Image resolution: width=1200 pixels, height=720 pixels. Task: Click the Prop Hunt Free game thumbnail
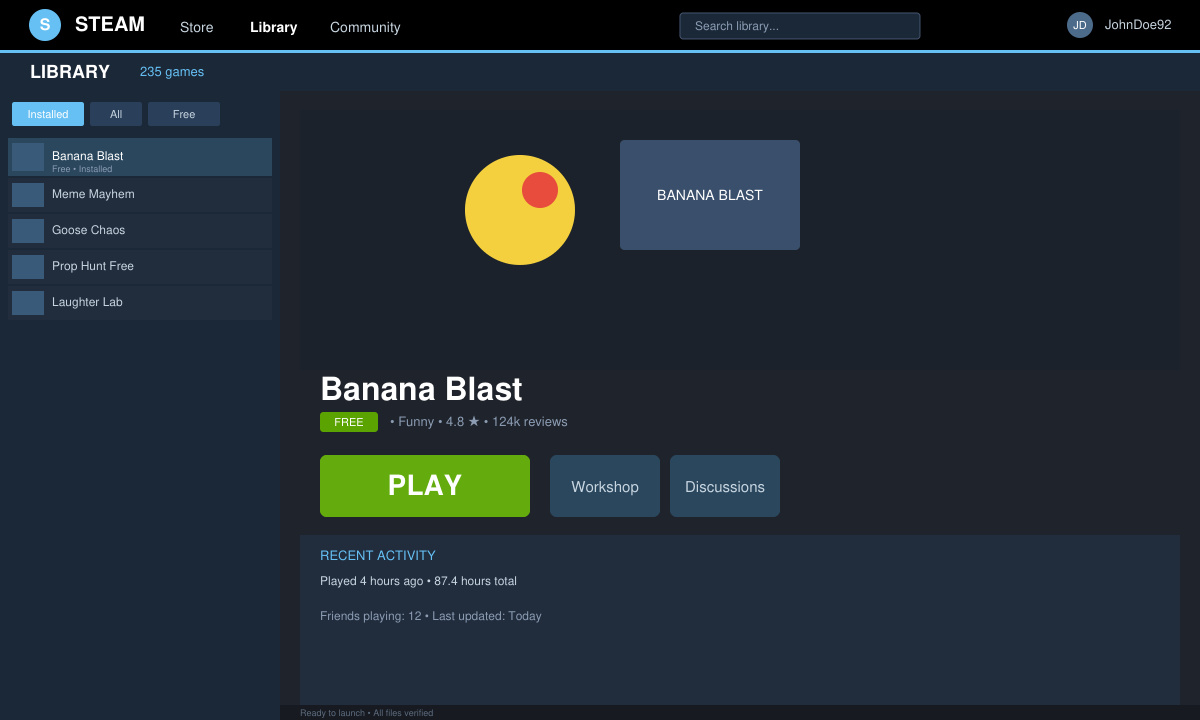pos(28,267)
